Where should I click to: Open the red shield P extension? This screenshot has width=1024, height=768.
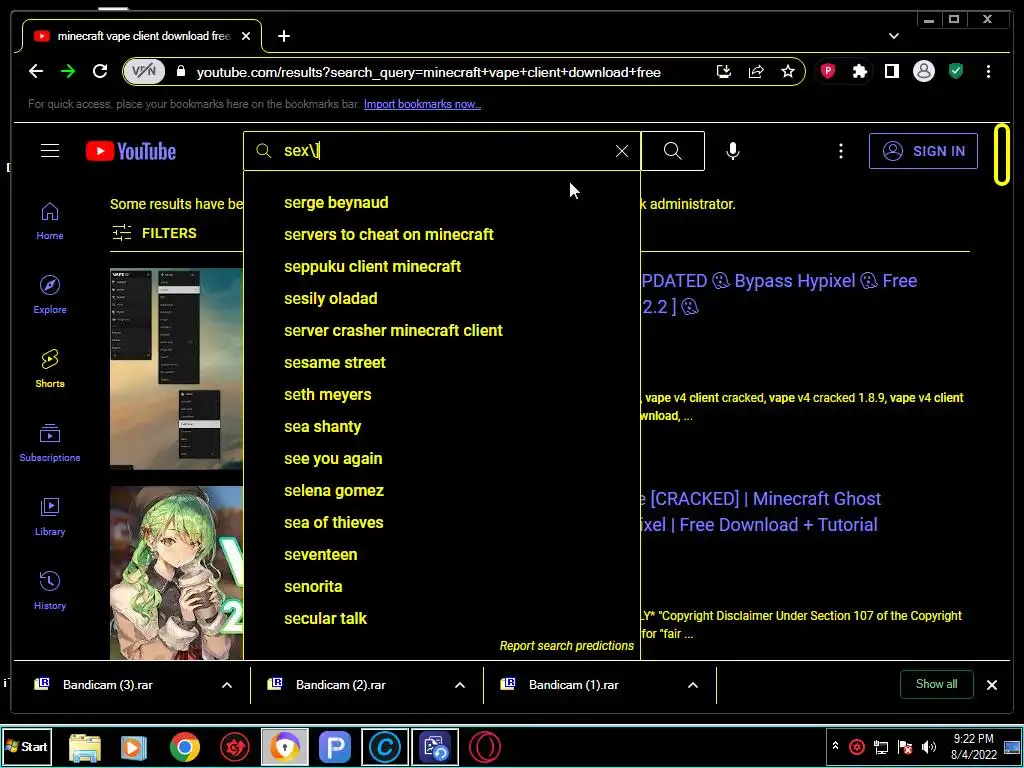827,71
